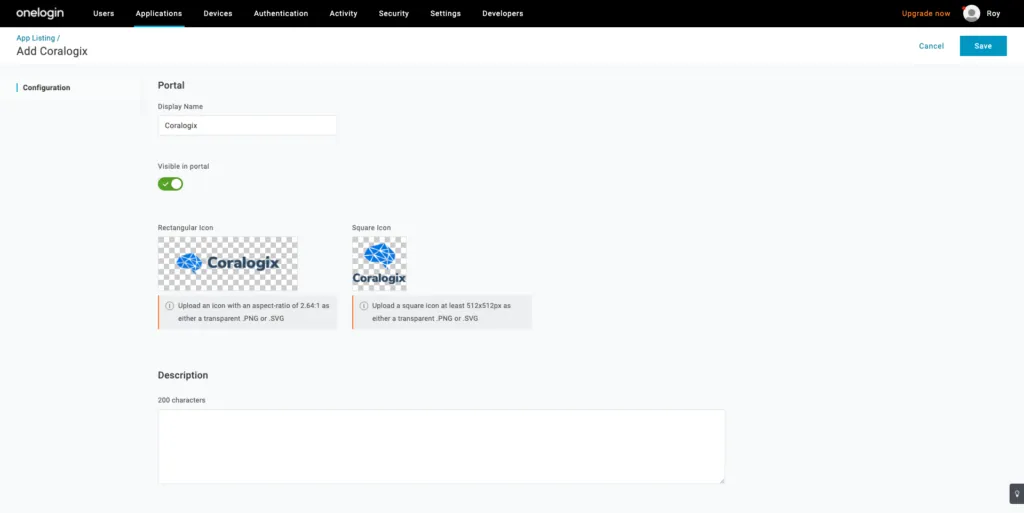
Task: Click the info icon in square icon hint
Action: click(364, 305)
